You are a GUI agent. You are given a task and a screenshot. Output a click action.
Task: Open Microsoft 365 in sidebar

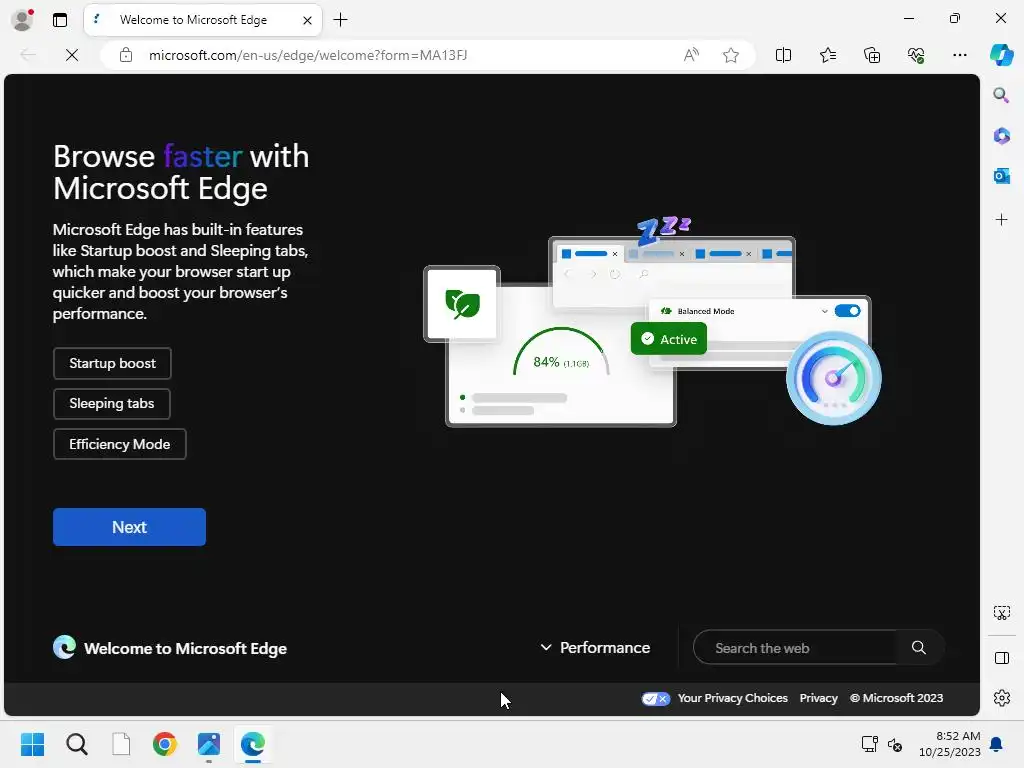click(1002, 136)
